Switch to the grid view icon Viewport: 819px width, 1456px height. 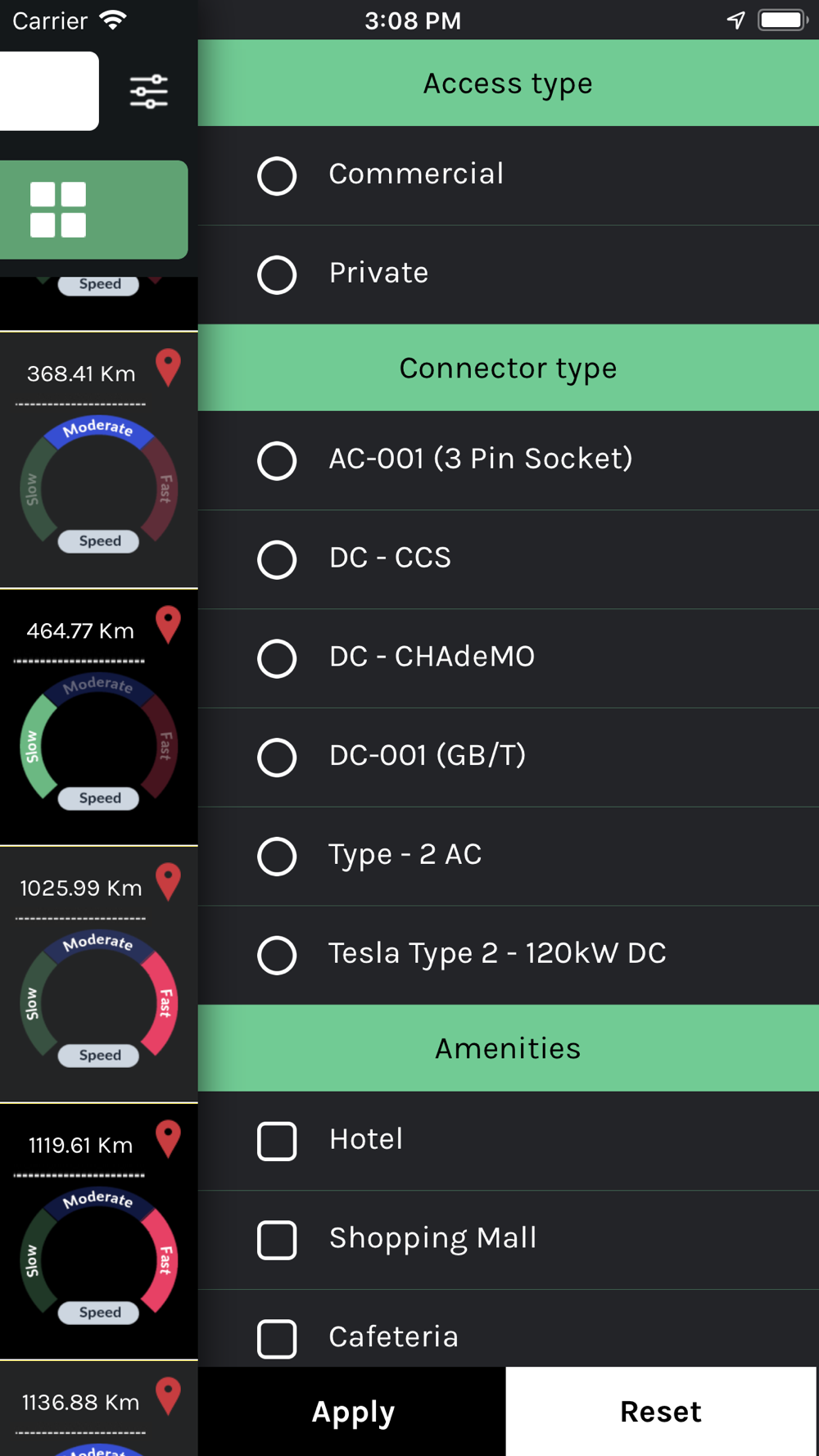[58, 210]
